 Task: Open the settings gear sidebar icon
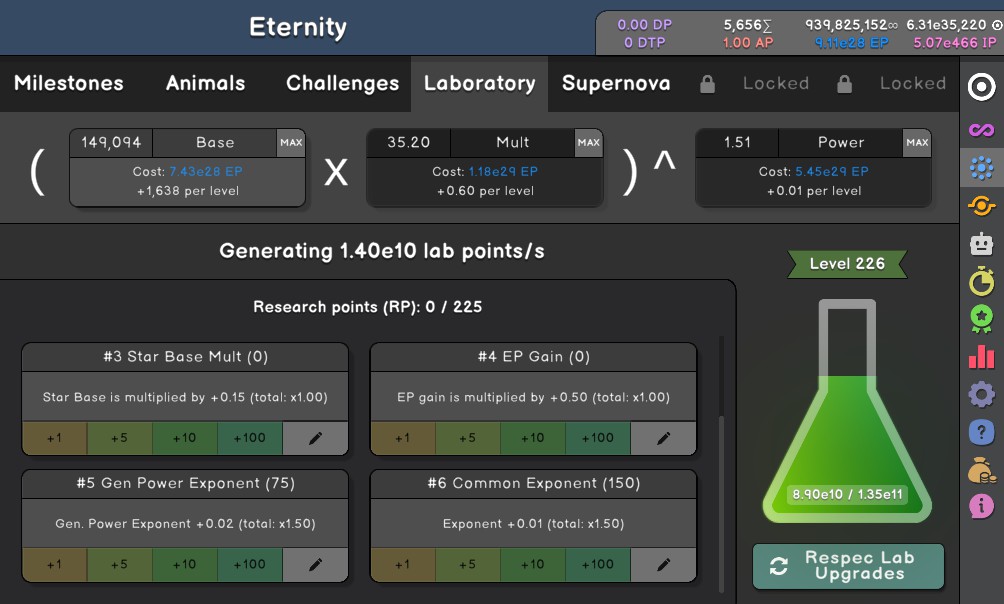tap(982, 395)
